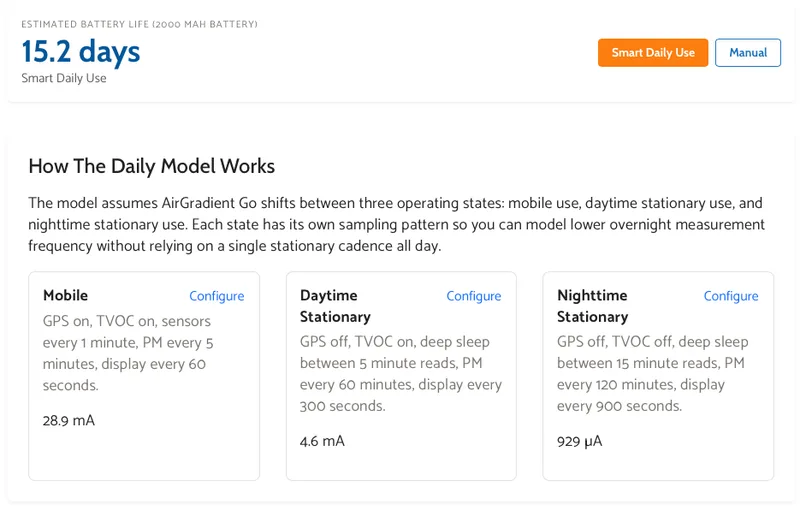Click the 4.6 mA current value

click(322, 441)
